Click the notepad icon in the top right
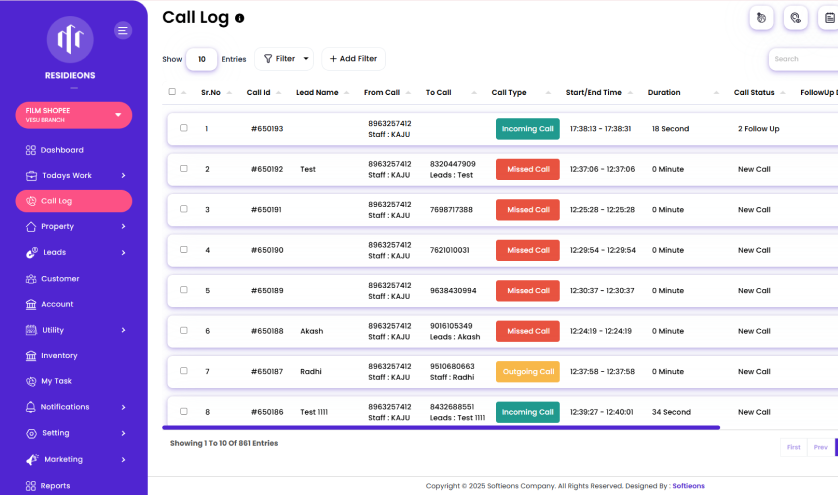 point(830,17)
